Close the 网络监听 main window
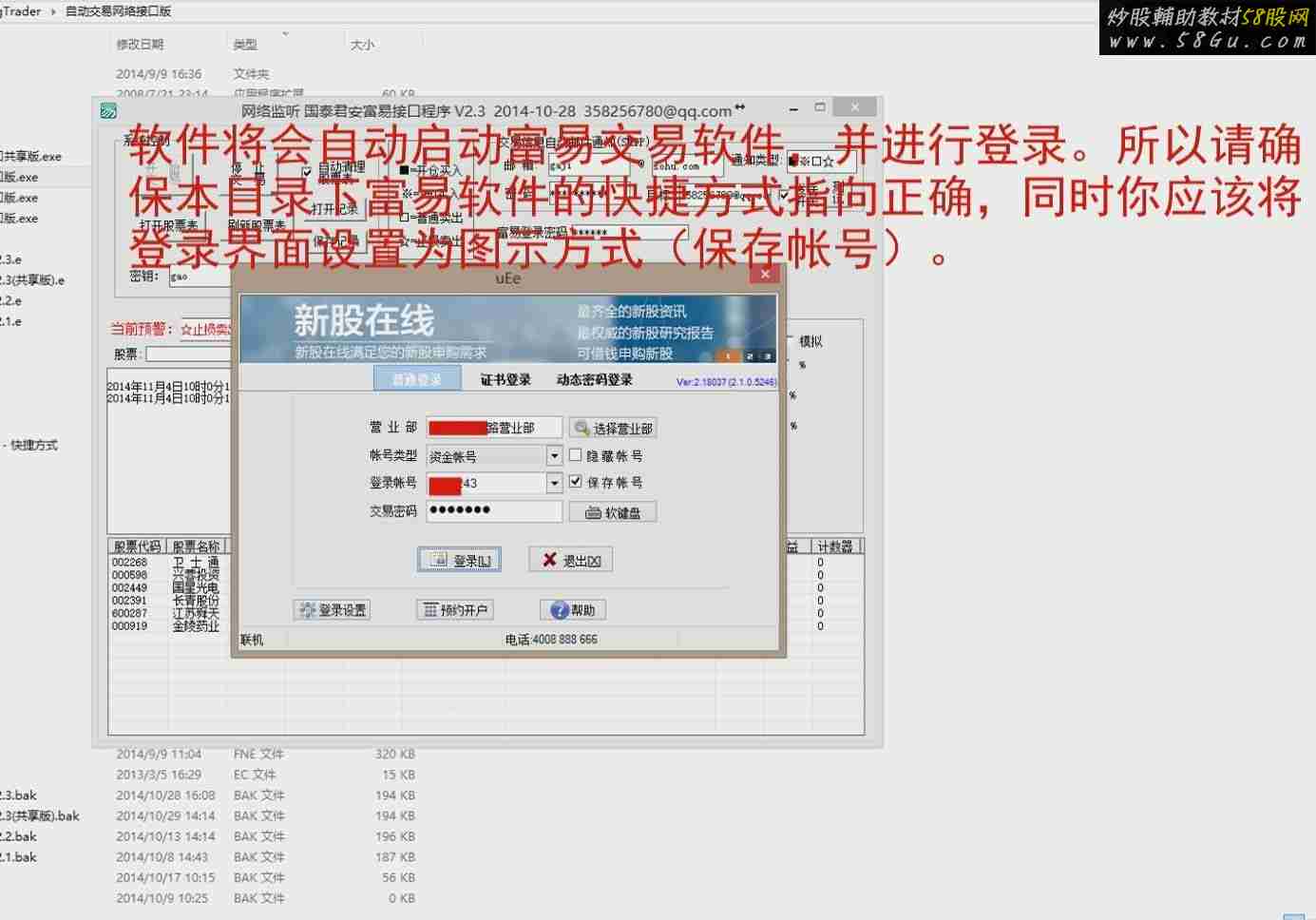This screenshot has width=1316, height=920. (854, 107)
